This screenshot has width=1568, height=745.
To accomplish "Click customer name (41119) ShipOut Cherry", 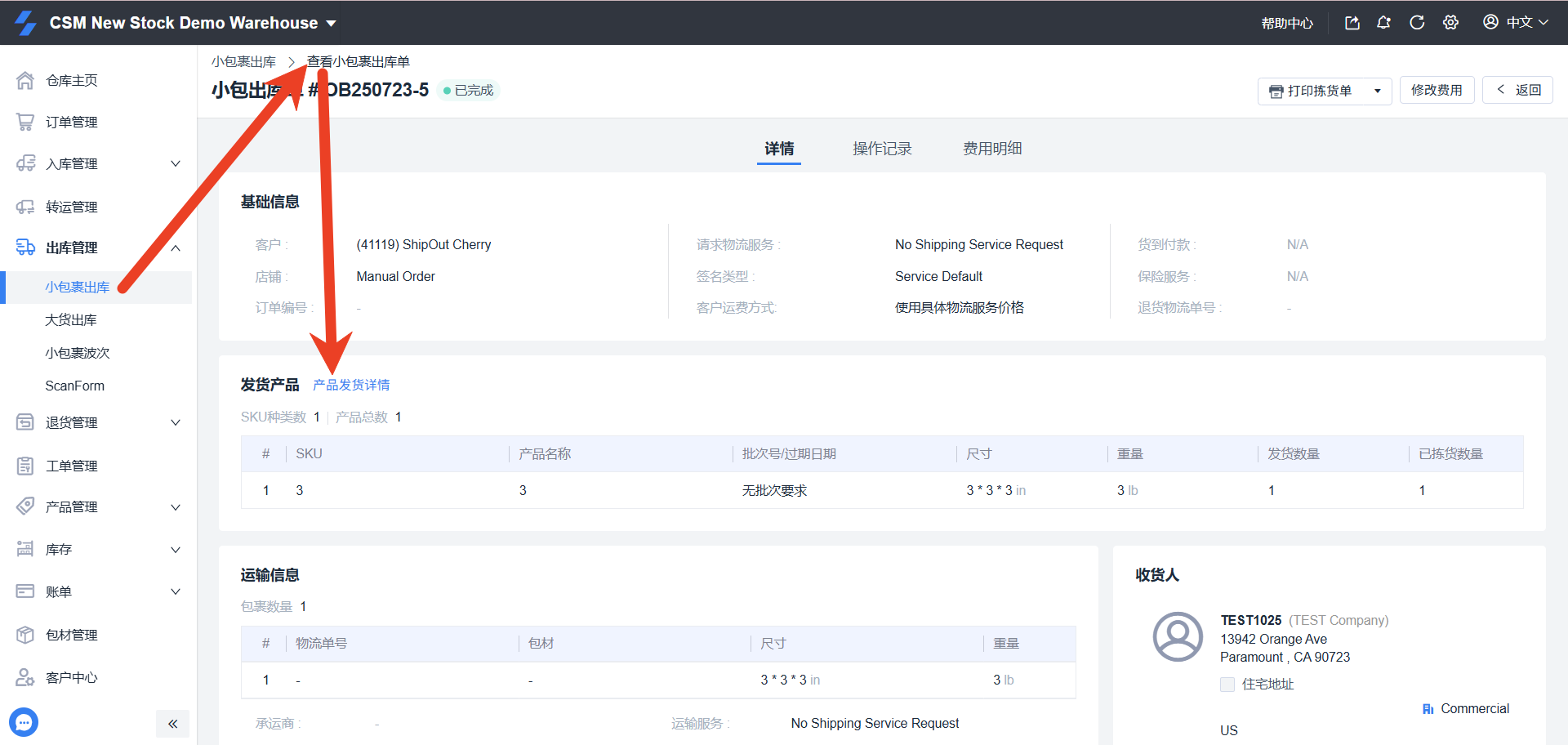I will (x=424, y=244).
